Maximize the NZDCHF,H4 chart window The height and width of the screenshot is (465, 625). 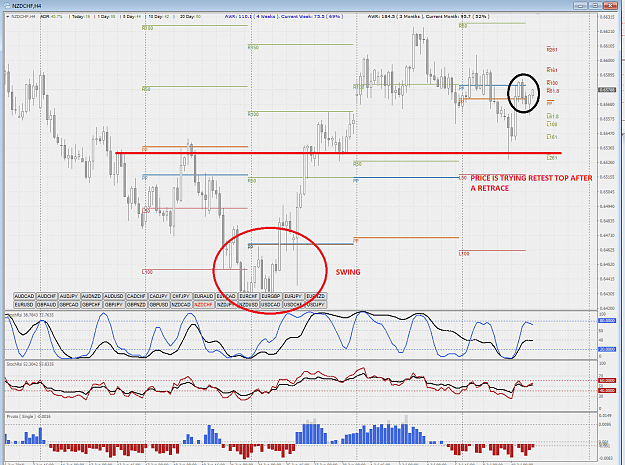click(x=595, y=6)
